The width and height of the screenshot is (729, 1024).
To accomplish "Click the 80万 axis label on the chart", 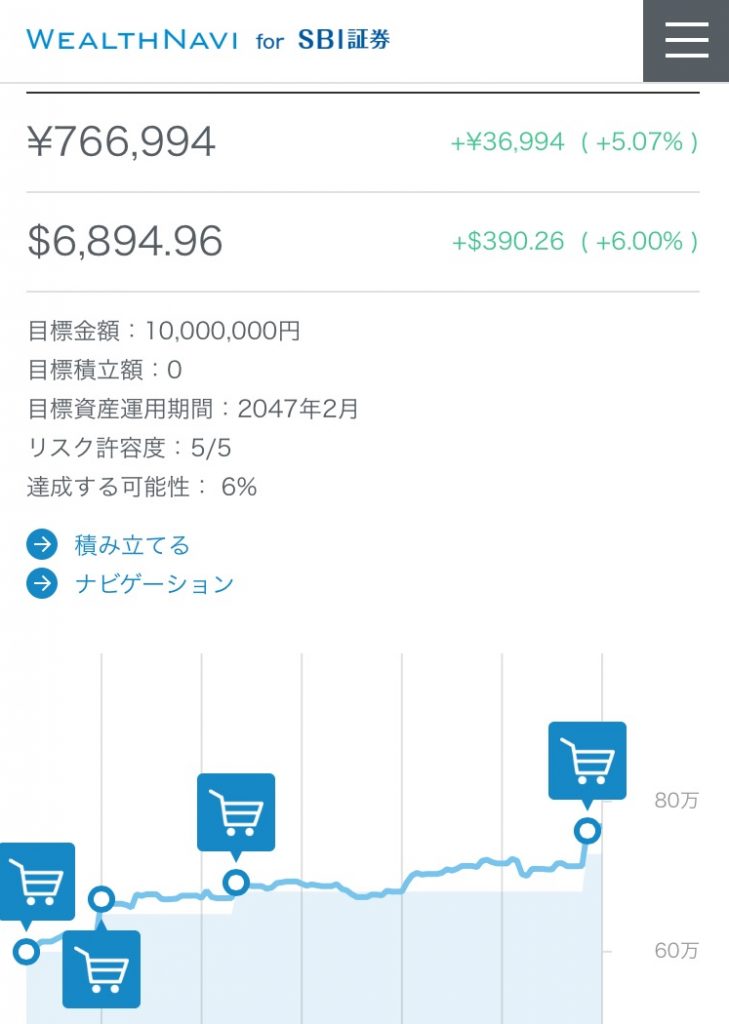I will coord(676,800).
